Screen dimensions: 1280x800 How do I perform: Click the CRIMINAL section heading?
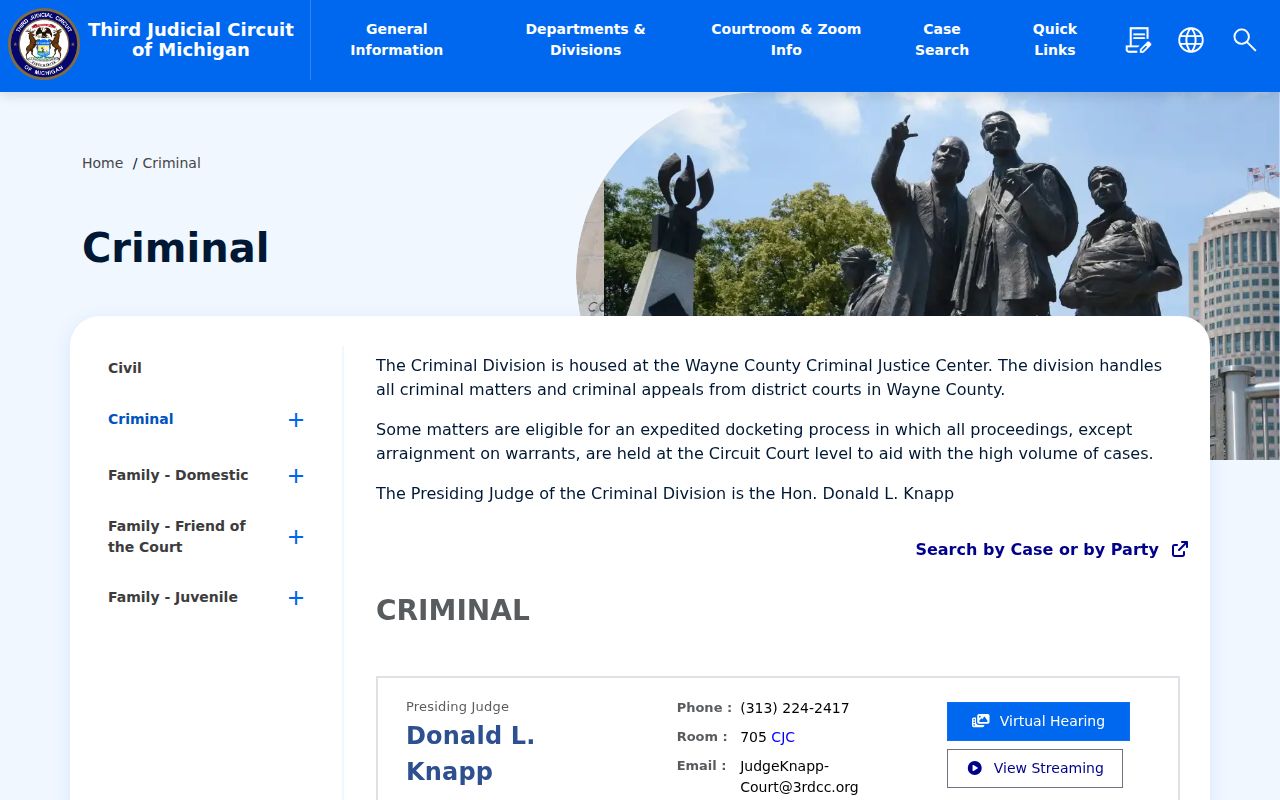point(453,610)
